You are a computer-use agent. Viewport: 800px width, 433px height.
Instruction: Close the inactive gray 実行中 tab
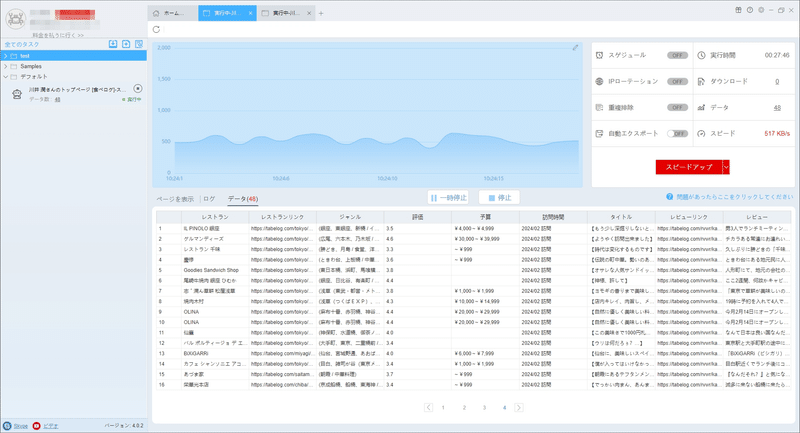tap(309, 13)
